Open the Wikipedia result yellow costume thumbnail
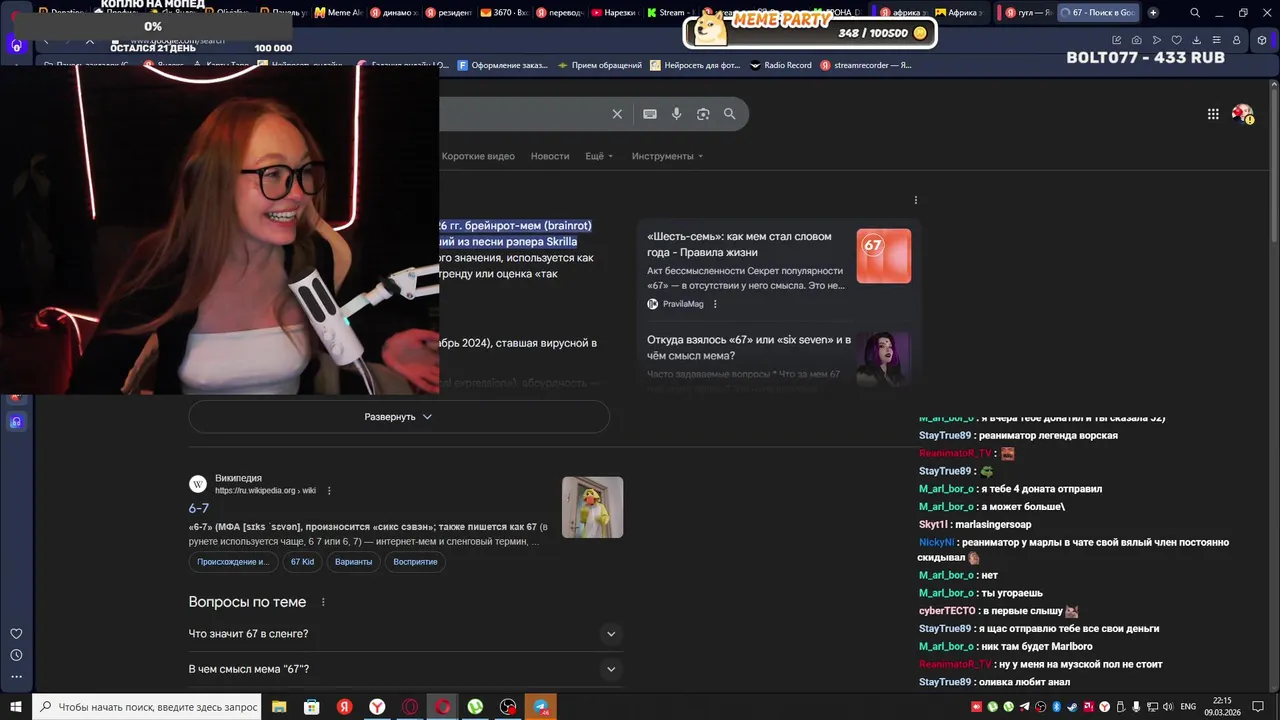Image resolution: width=1280 pixels, height=720 pixels. point(592,507)
